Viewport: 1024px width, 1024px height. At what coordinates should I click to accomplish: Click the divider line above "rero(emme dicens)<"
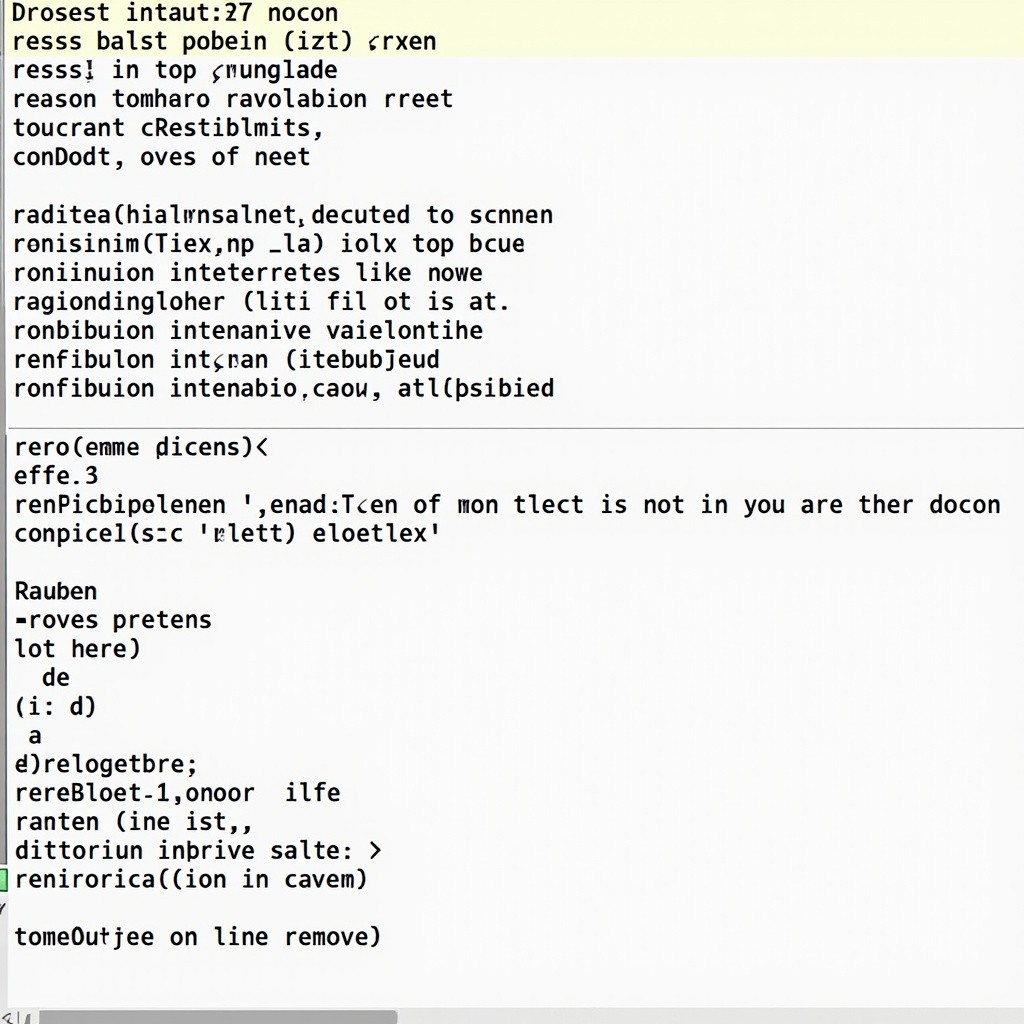pos(512,428)
